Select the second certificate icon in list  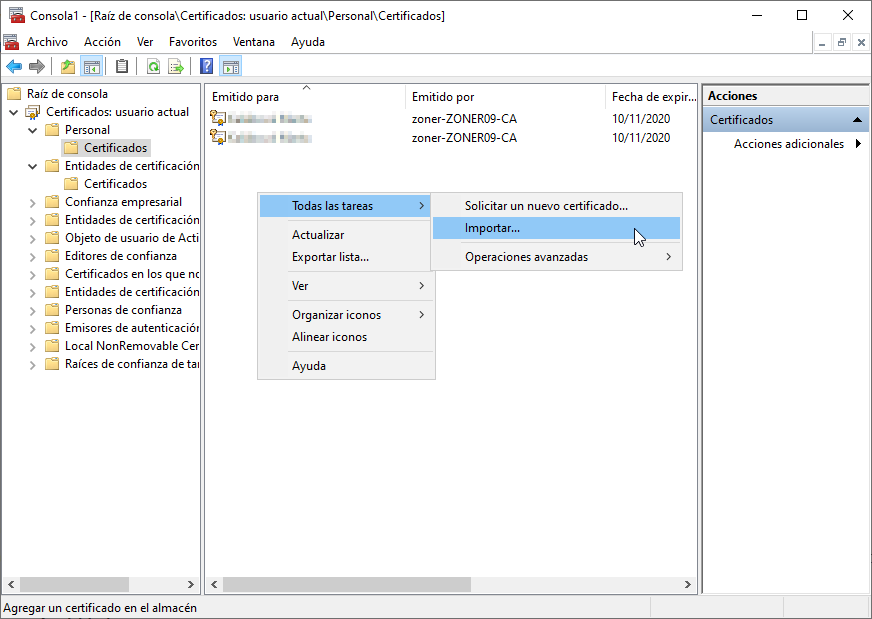pos(218,137)
